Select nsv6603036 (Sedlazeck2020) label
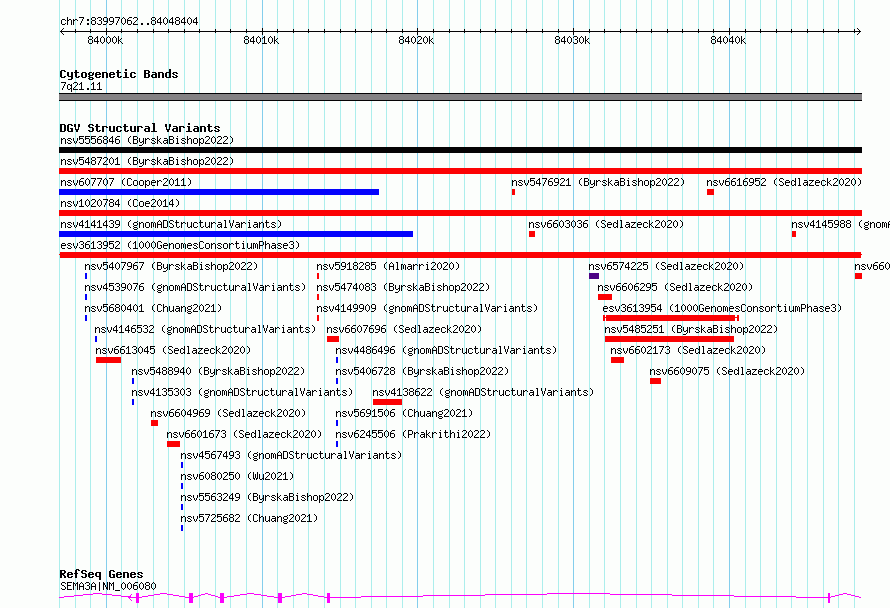890x608 pixels. [606, 224]
